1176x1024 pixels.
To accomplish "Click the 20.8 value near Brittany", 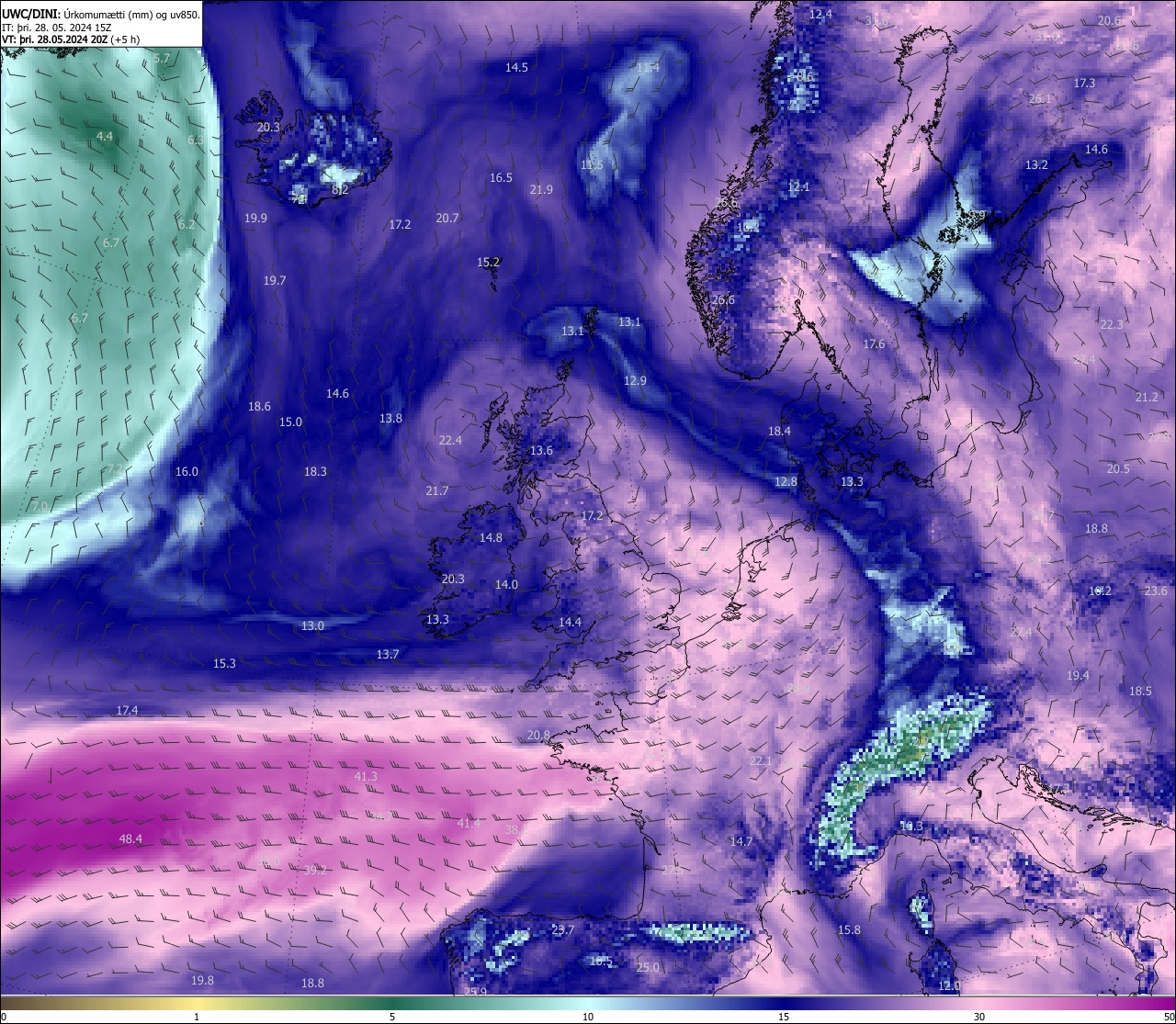I will point(538,735).
